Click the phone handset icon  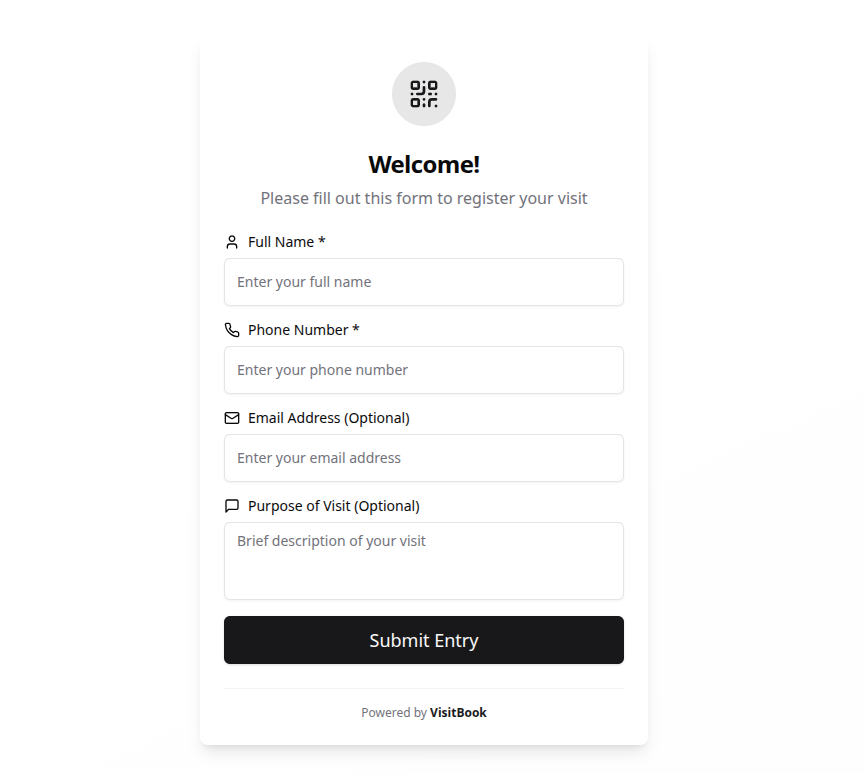(232, 330)
